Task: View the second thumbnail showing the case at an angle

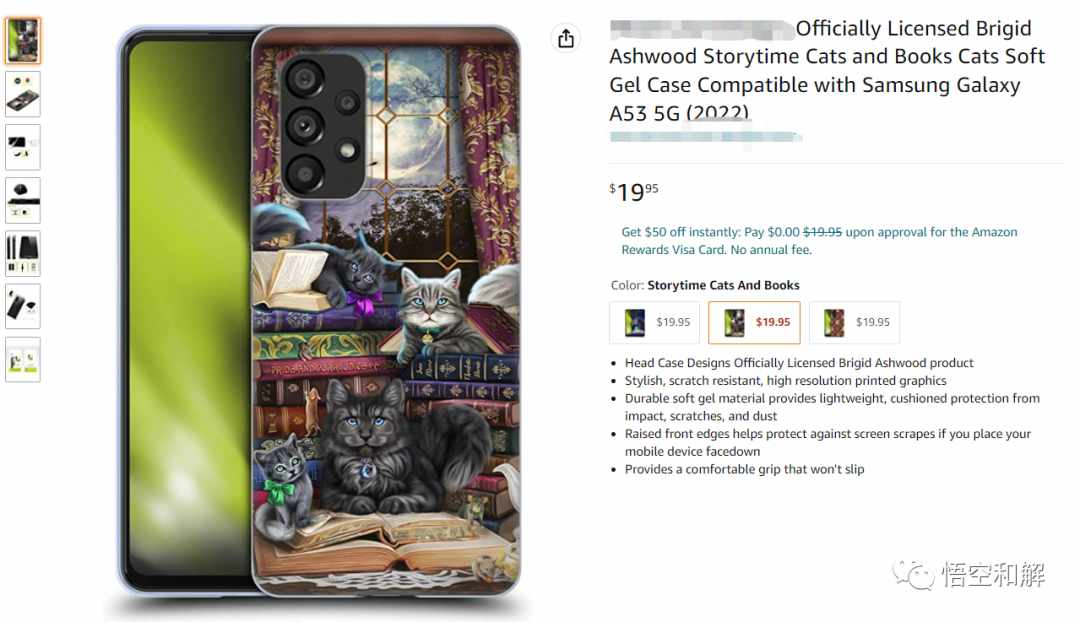Action: [x=23, y=94]
